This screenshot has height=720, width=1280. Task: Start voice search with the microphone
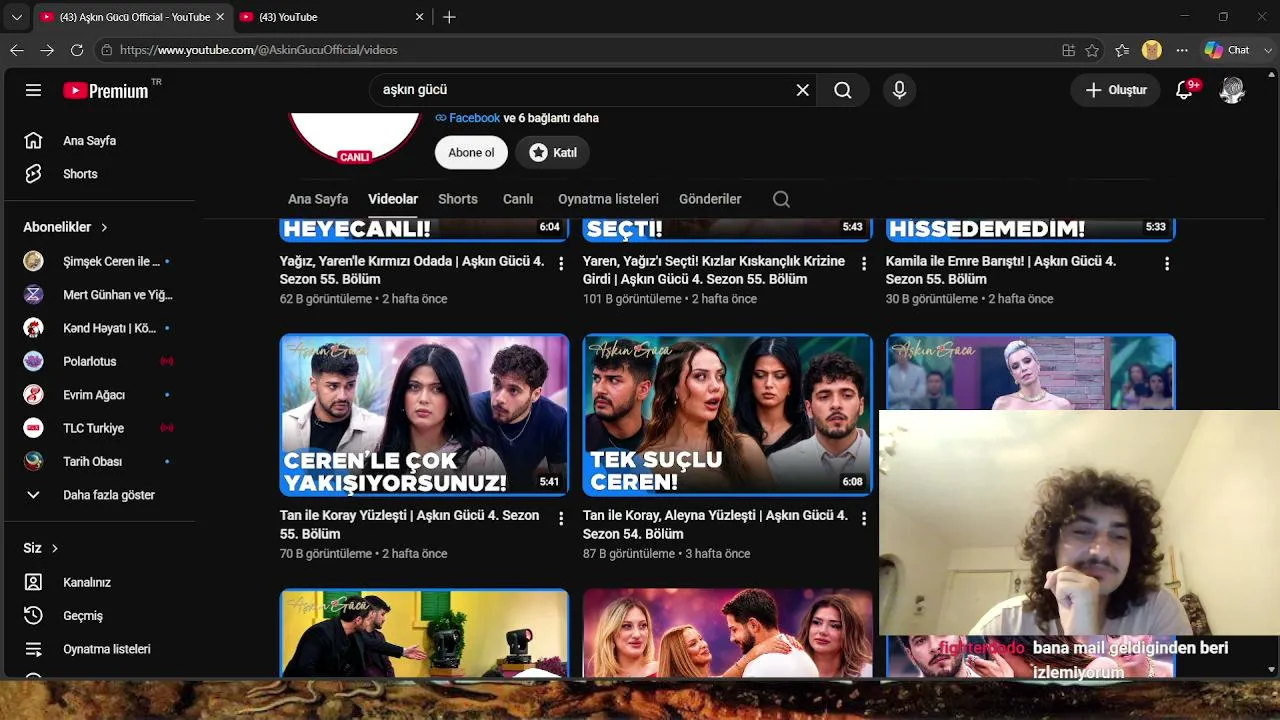click(x=899, y=90)
